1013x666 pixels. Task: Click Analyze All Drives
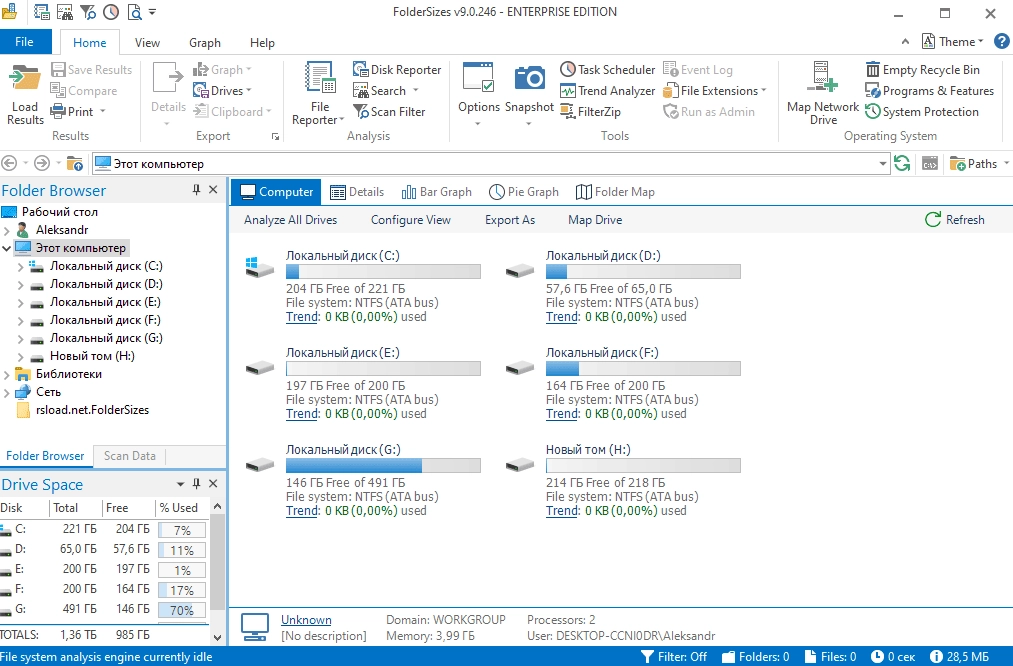click(x=290, y=220)
